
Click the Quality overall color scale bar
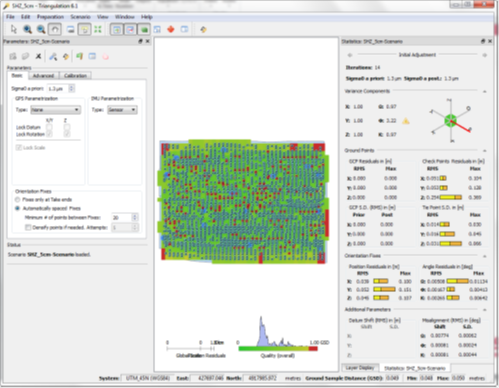(278, 349)
